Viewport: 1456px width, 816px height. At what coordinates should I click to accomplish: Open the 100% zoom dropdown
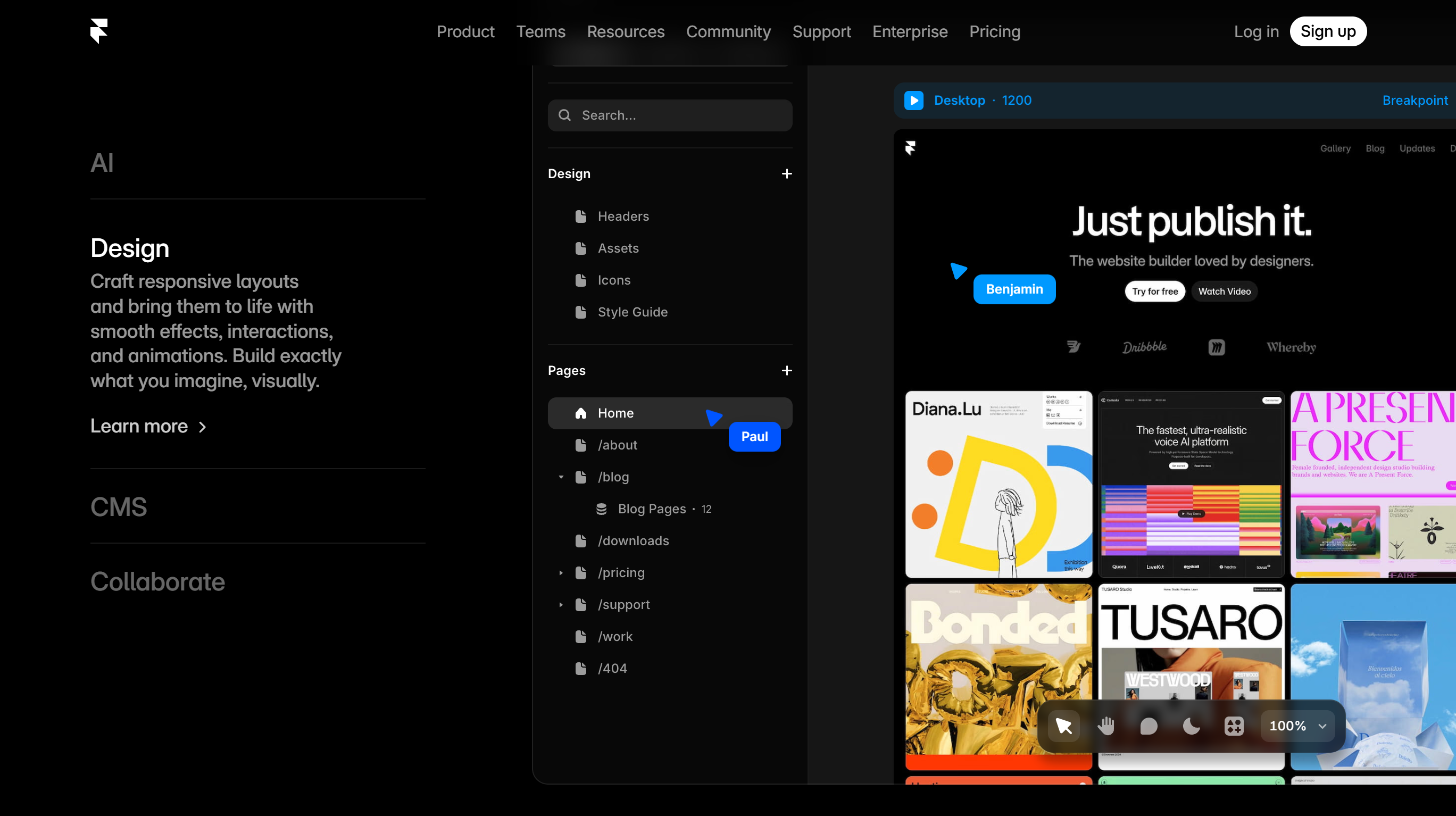pos(1298,726)
